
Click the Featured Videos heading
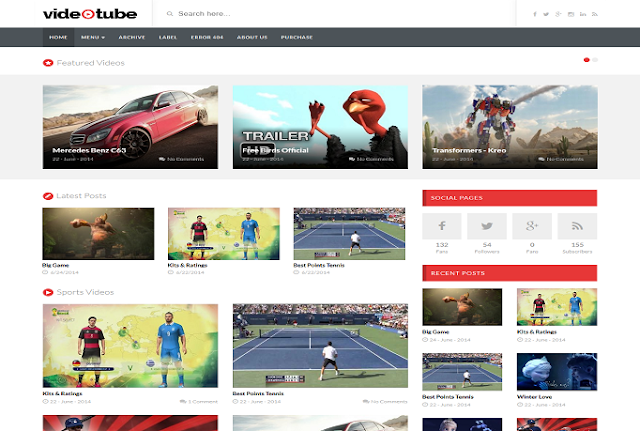(x=91, y=63)
